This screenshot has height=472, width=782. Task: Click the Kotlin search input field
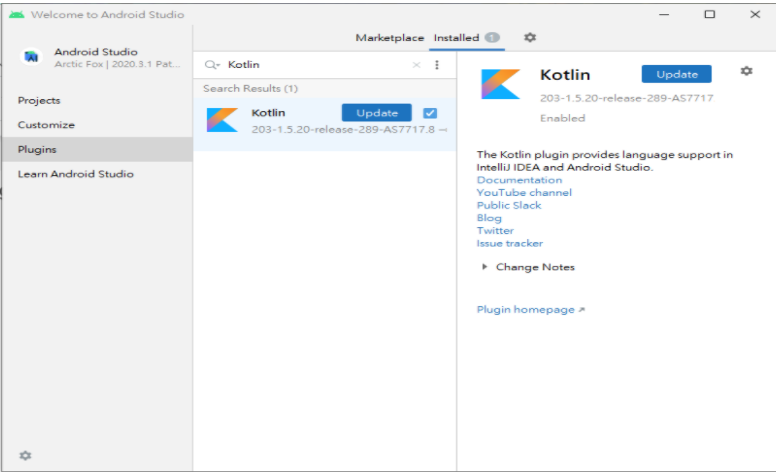pos(317,65)
